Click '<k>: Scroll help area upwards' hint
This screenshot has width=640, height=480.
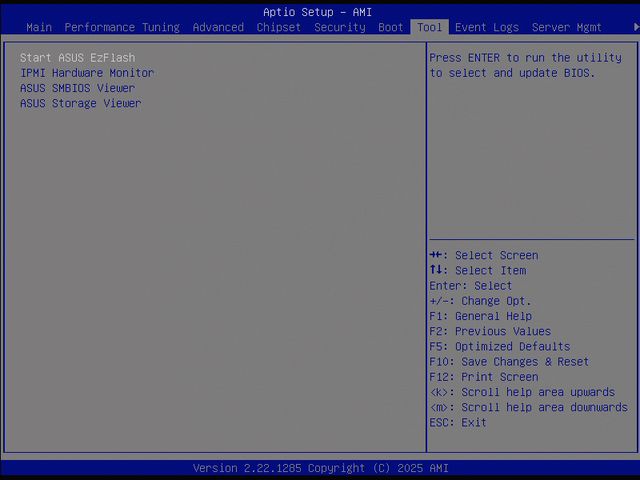(522, 392)
